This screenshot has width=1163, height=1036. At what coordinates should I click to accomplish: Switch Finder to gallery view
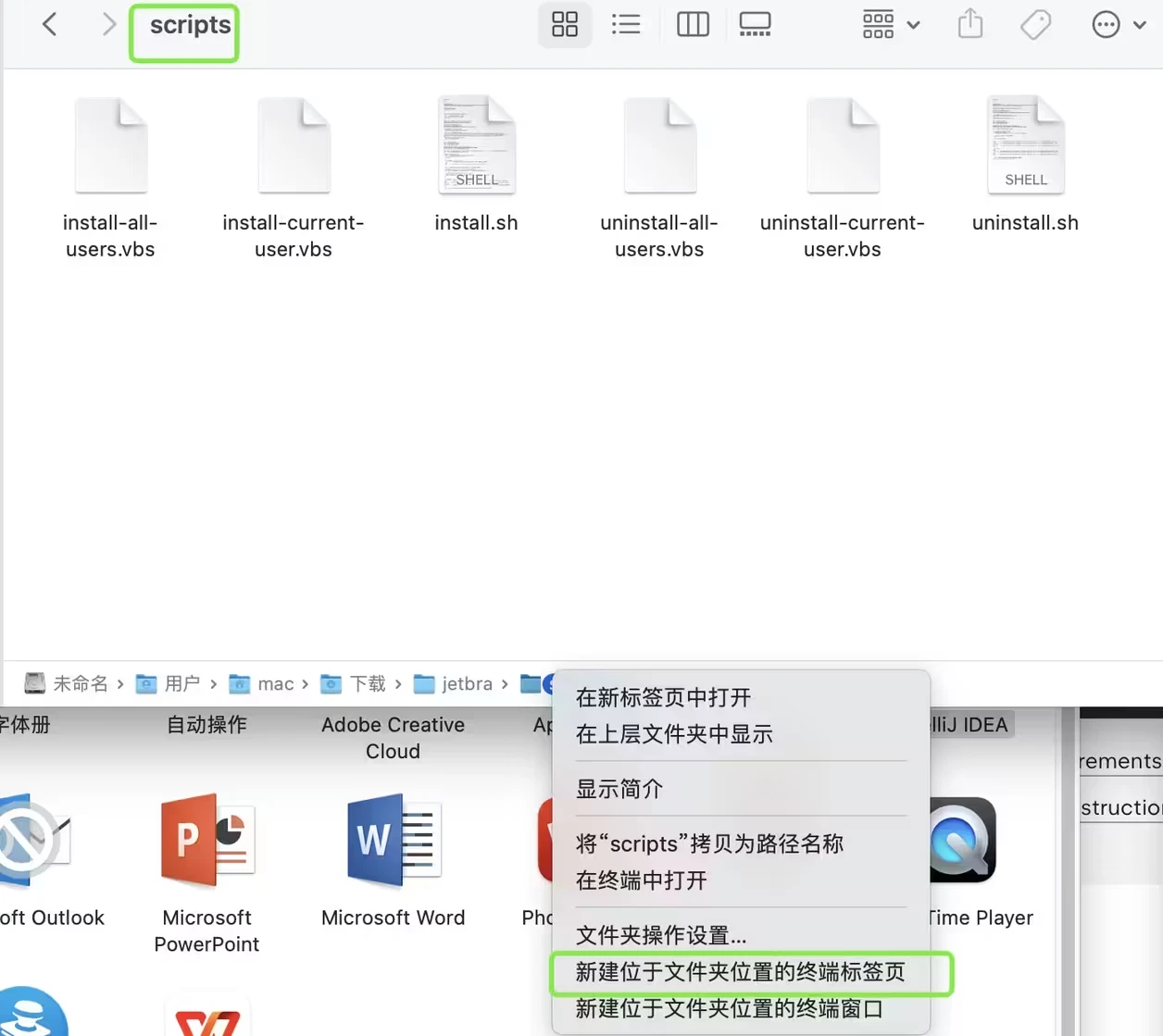pos(756,25)
